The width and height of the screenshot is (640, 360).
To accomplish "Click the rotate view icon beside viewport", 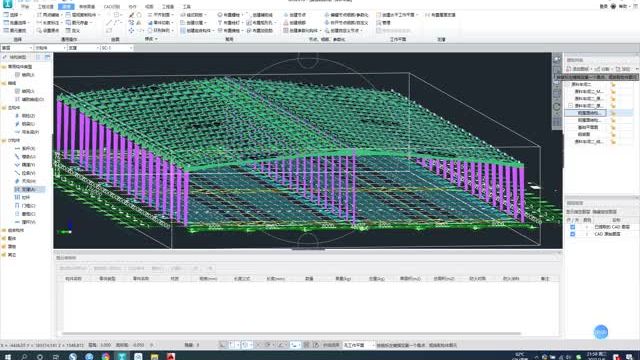I will 557,107.
